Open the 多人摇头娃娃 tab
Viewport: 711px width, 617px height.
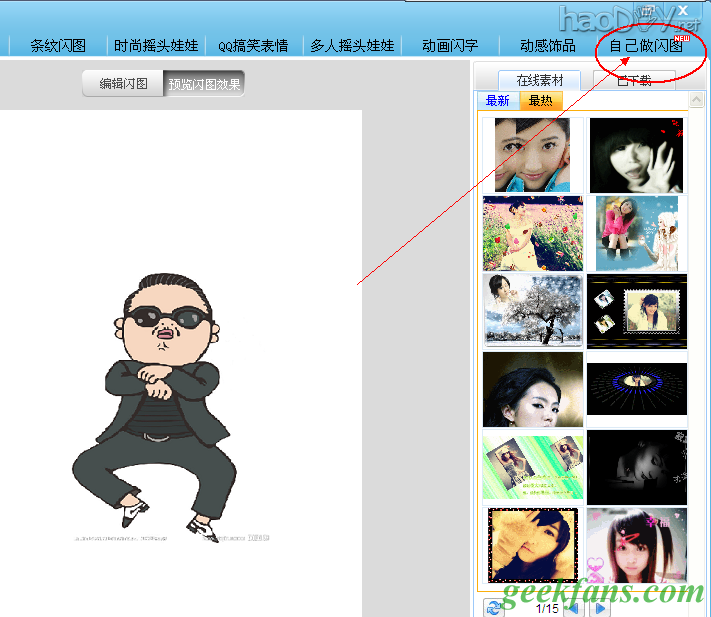pyautogui.click(x=352, y=45)
